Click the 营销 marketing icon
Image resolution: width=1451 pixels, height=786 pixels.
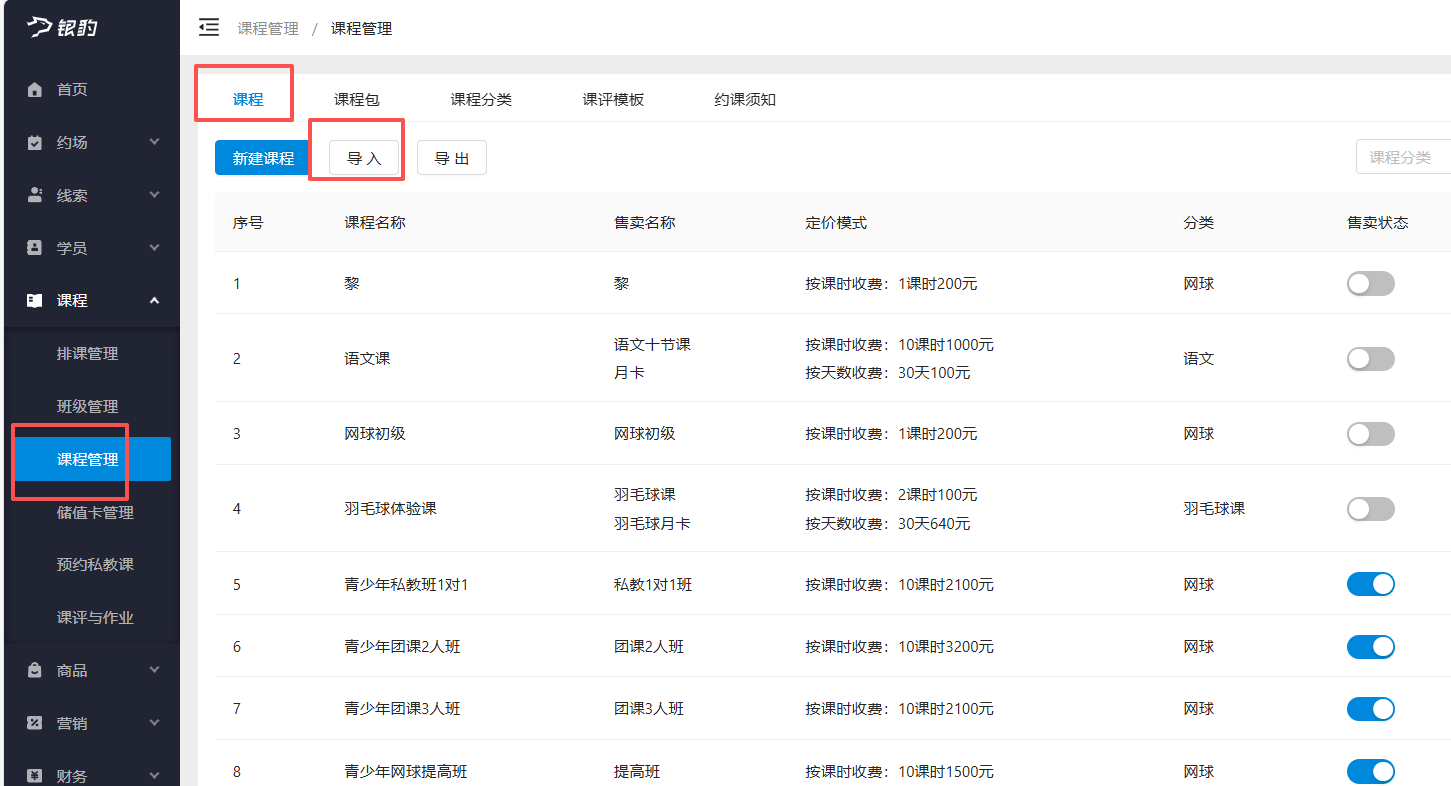coord(33,722)
